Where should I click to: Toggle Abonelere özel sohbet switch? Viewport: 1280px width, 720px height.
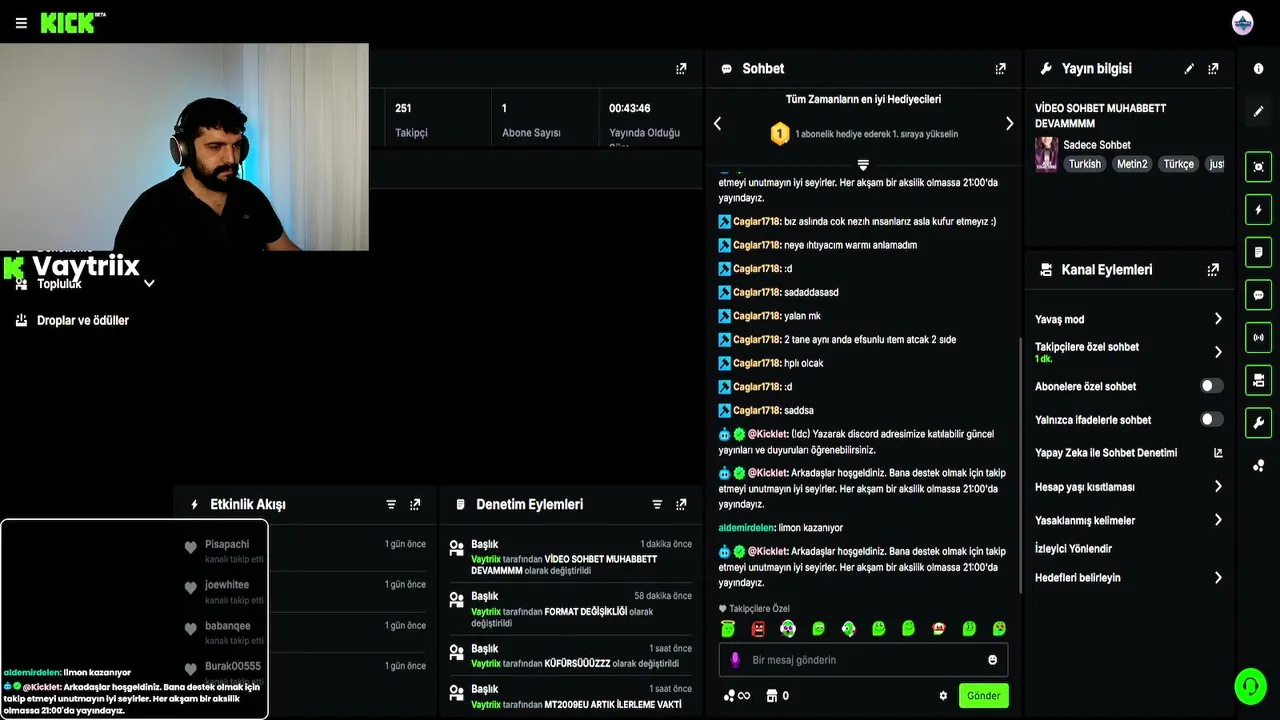point(1211,386)
